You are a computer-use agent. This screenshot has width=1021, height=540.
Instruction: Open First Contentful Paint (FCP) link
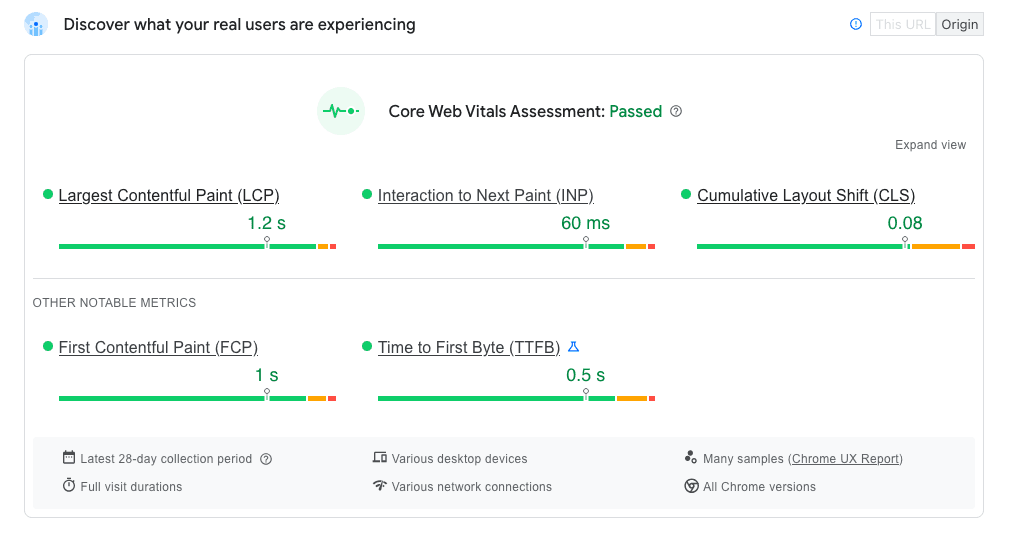(158, 347)
